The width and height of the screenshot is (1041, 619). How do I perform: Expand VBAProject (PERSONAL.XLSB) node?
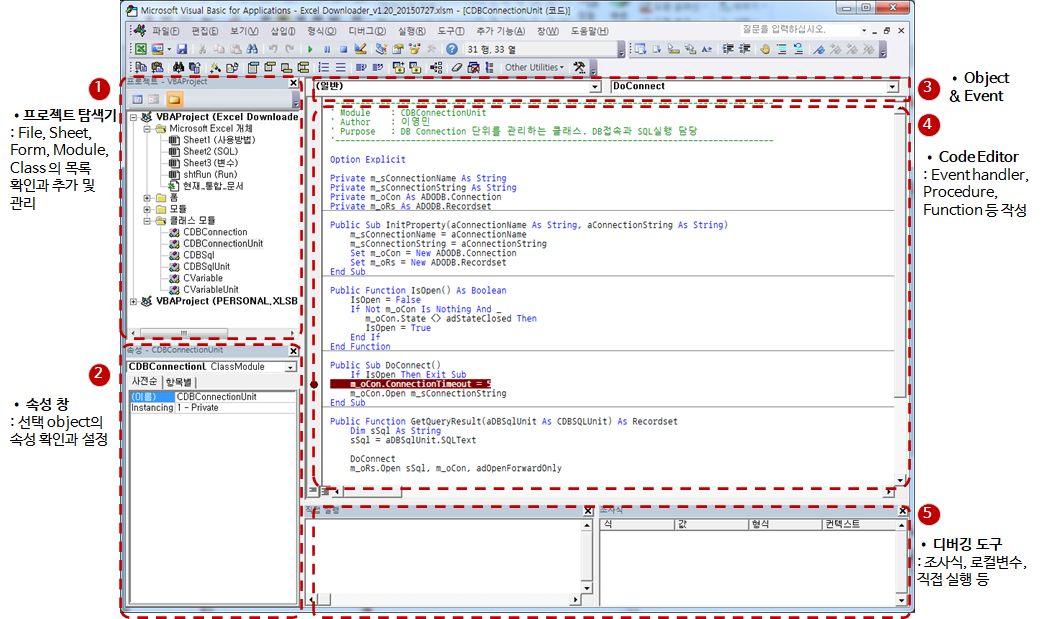133,302
